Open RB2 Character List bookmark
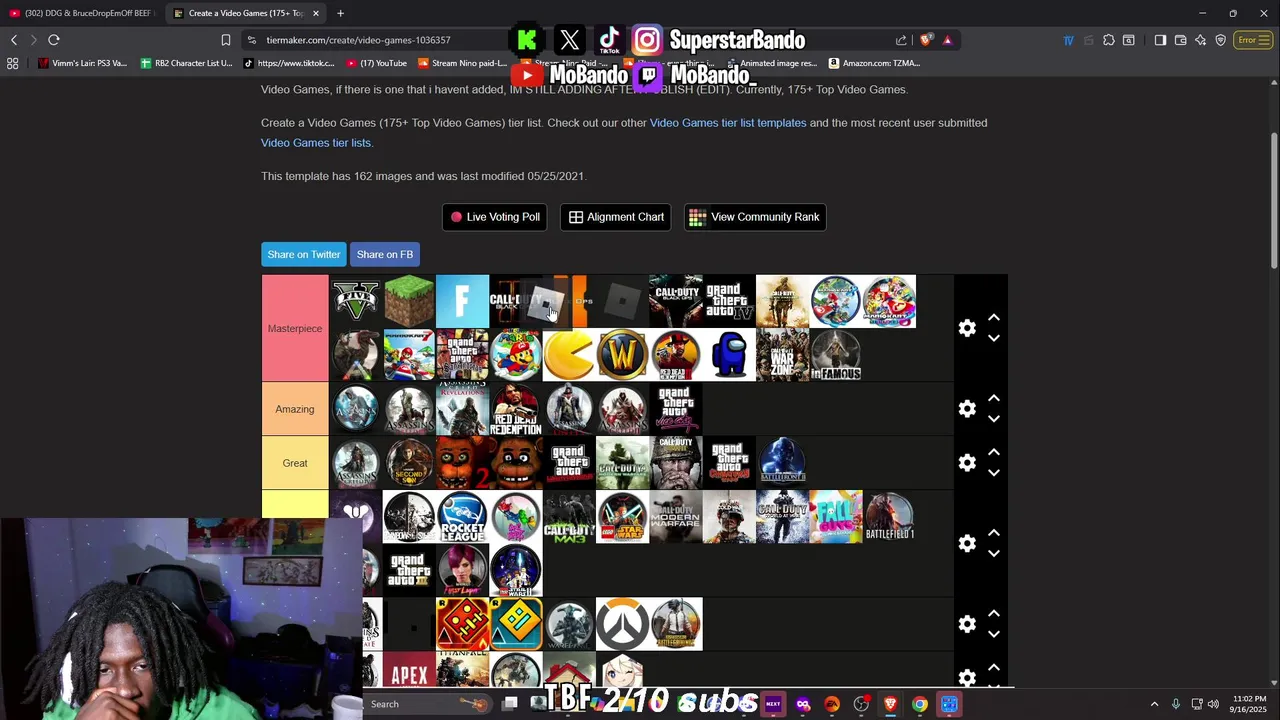The width and height of the screenshot is (1280, 720). pos(186,63)
